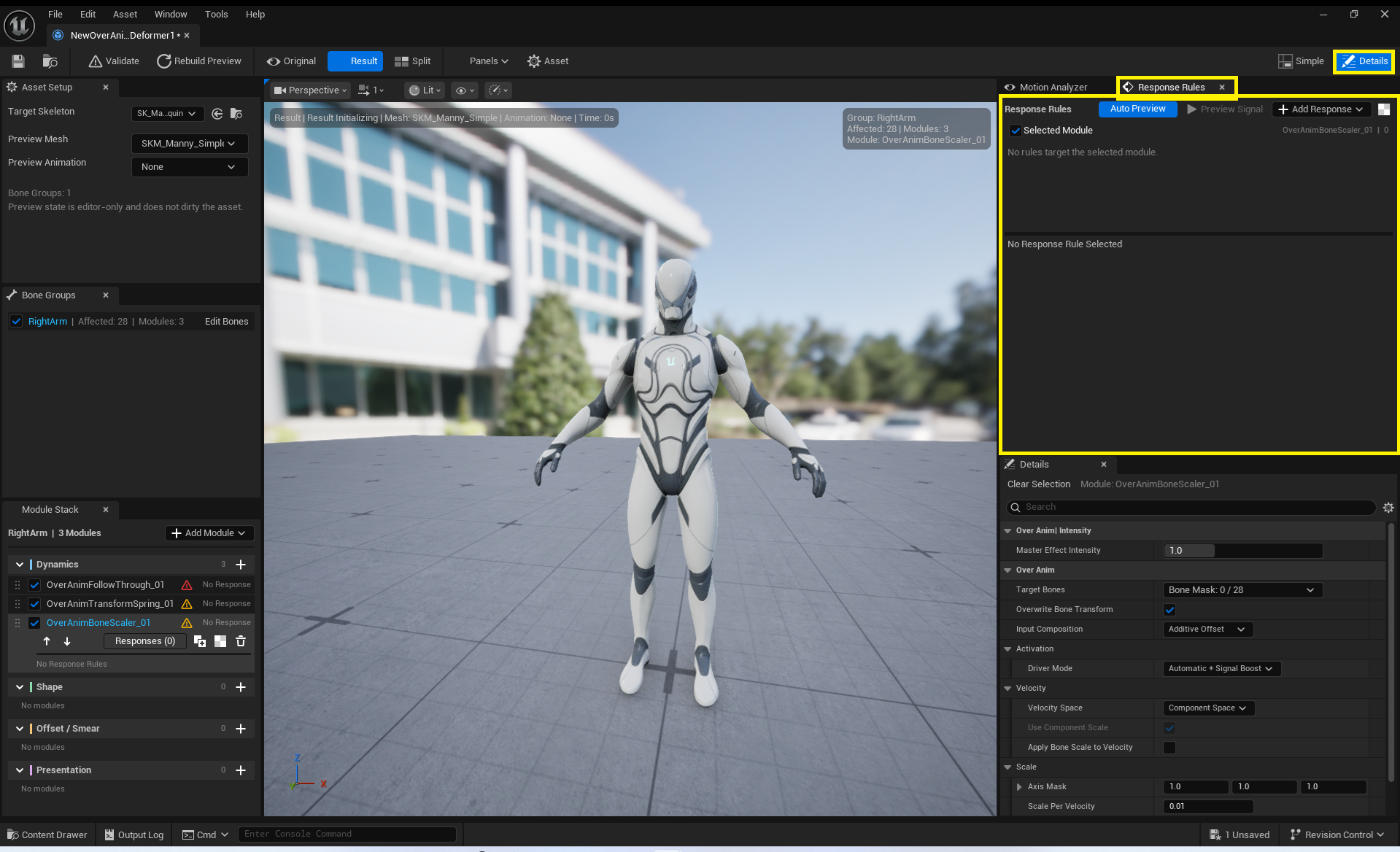Image resolution: width=1400 pixels, height=852 pixels.
Task: Disable the OverAnimBoneScaler_01 module
Action: pos(34,623)
